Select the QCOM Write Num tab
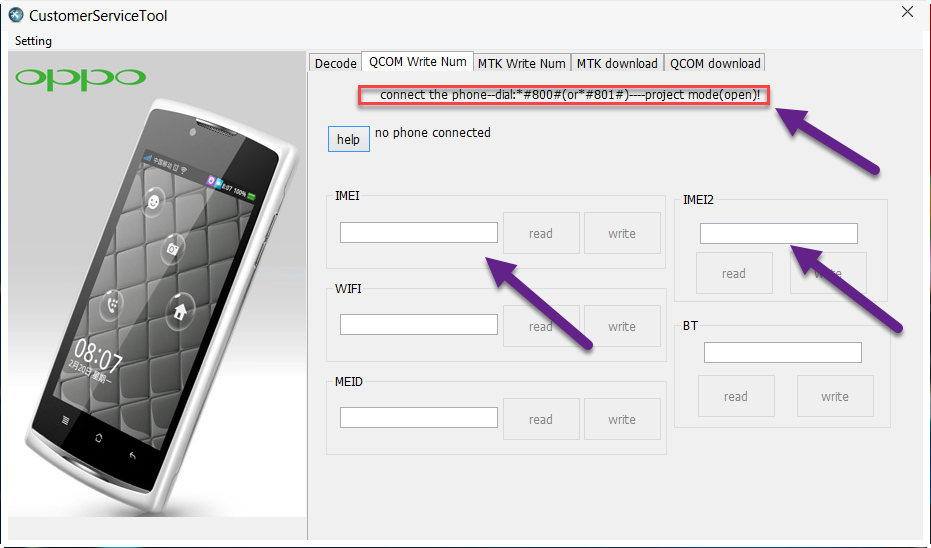Viewport: 931px width, 548px height. click(x=417, y=62)
